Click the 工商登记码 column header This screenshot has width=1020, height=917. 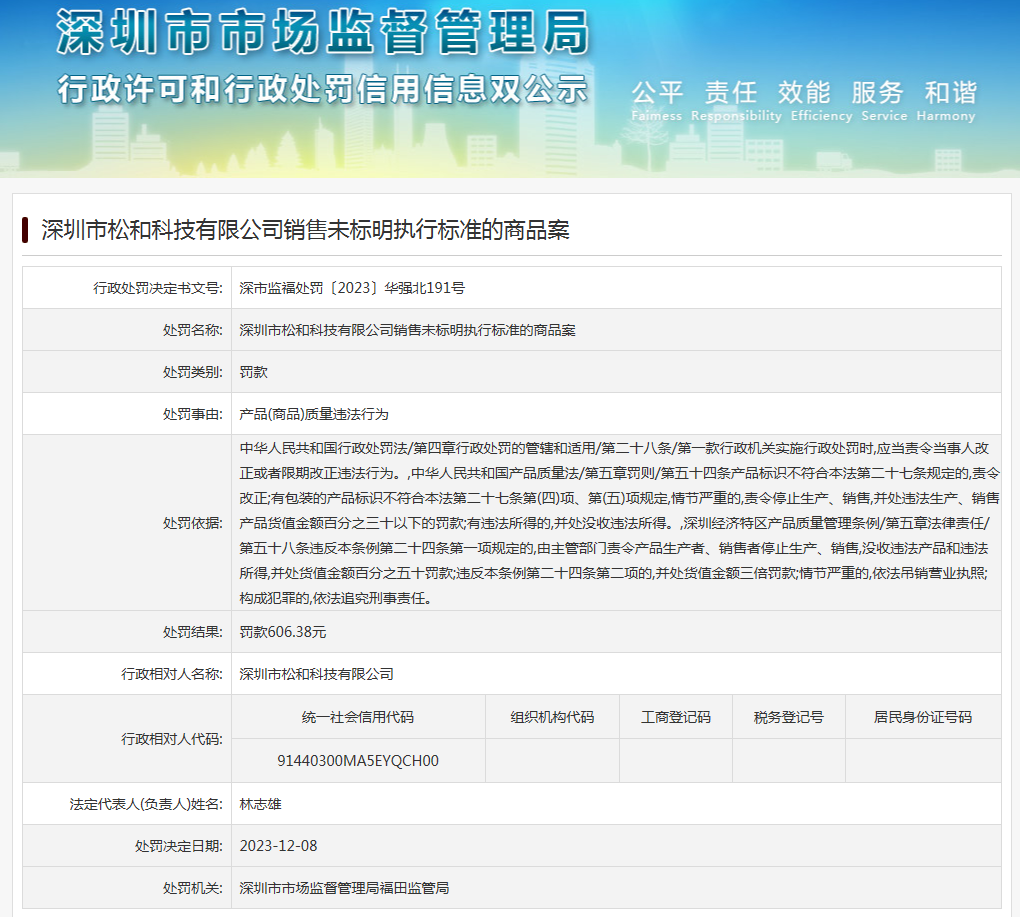coord(676,717)
